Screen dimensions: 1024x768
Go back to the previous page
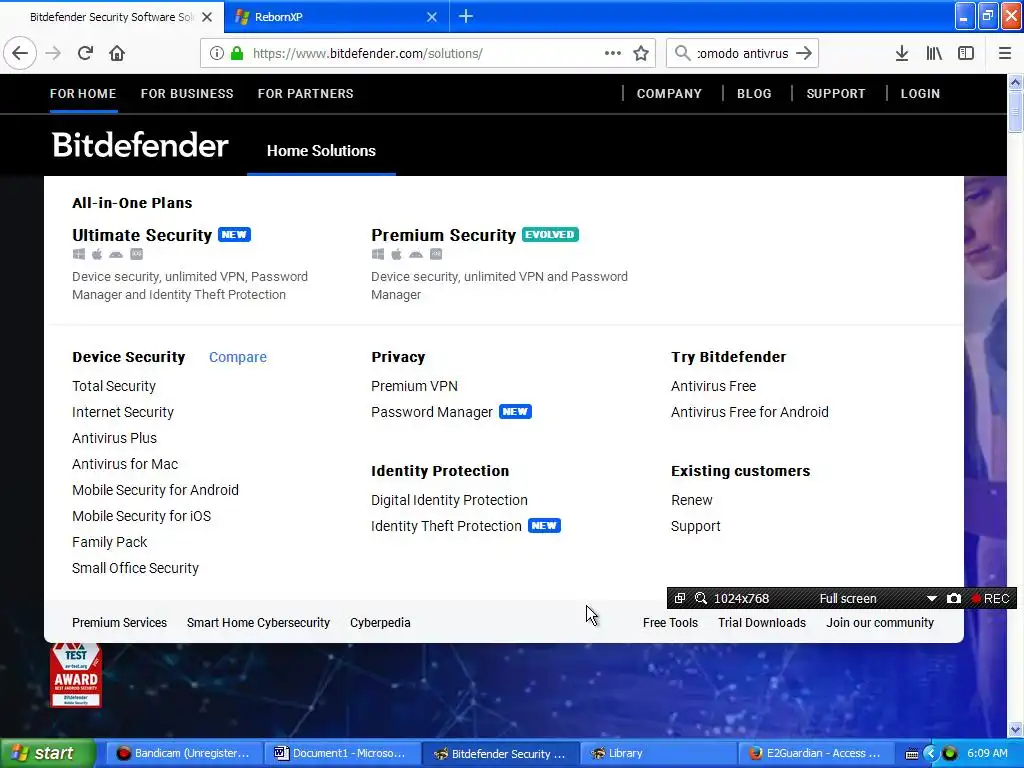pos(20,53)
